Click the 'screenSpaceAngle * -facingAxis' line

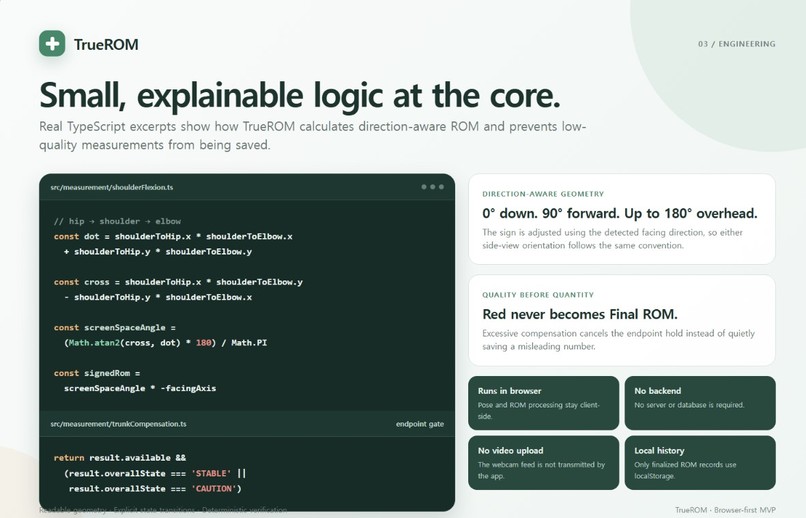point(140,388)
